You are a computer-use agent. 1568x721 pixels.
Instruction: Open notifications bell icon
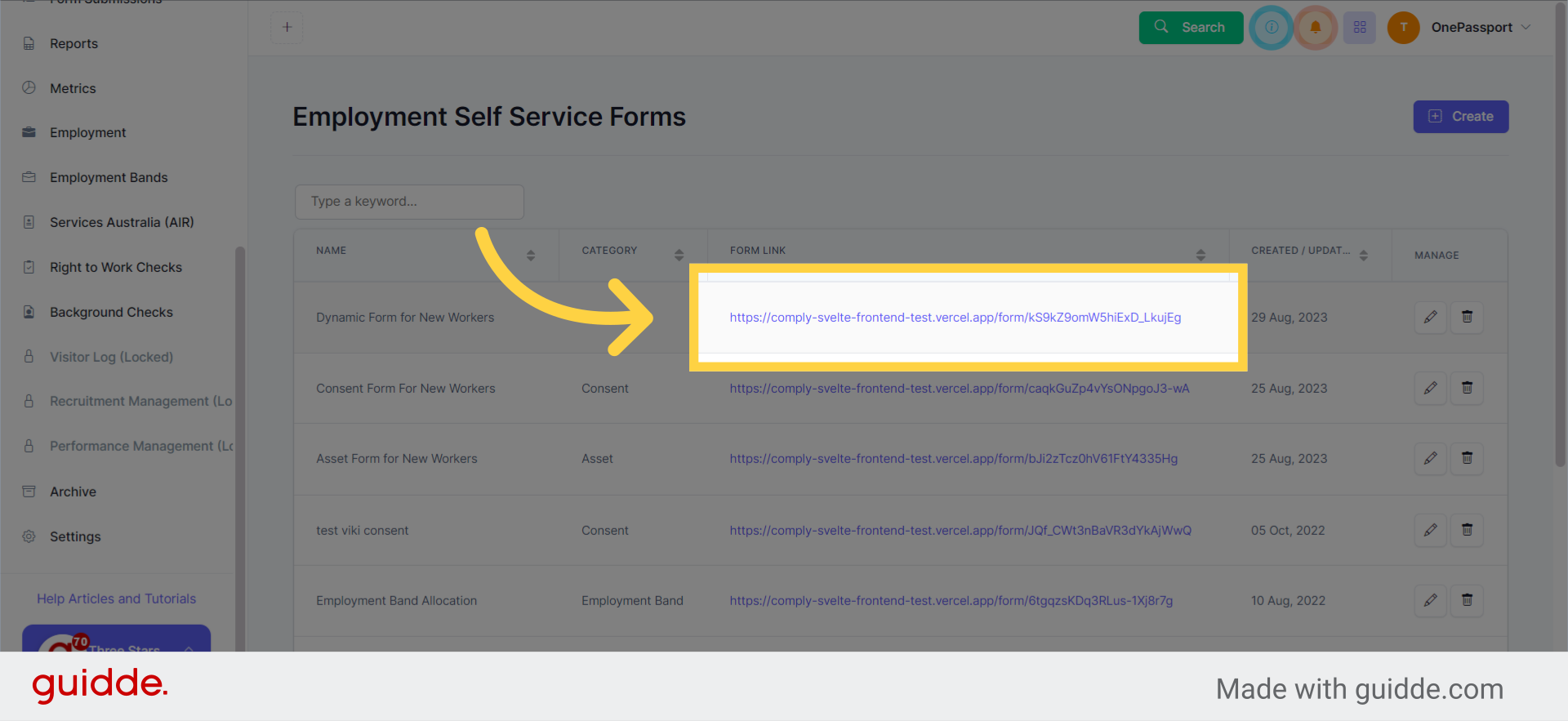pos(1316,27)
